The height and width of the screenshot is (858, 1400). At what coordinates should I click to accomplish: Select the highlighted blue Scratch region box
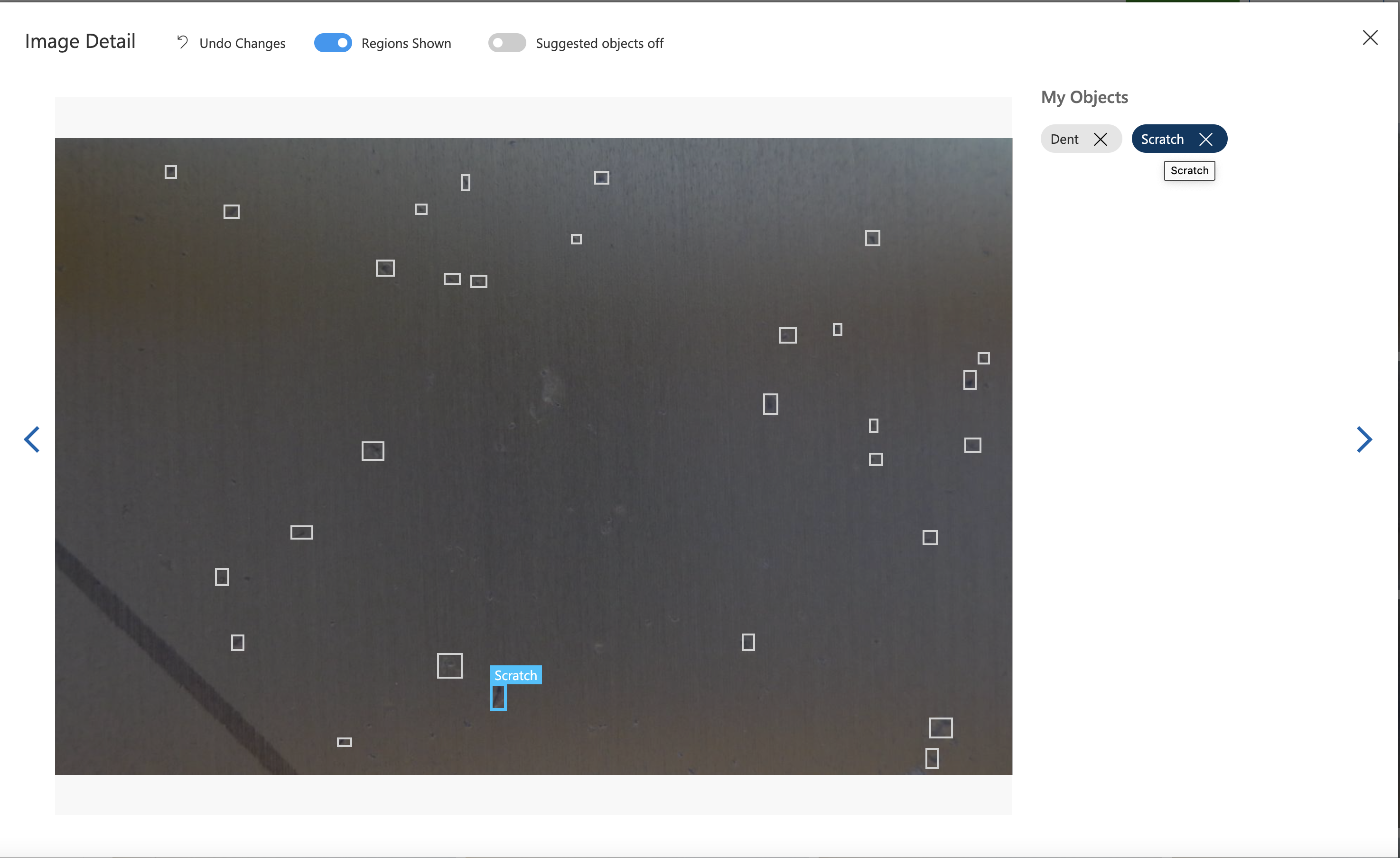(x=498, y=697)
